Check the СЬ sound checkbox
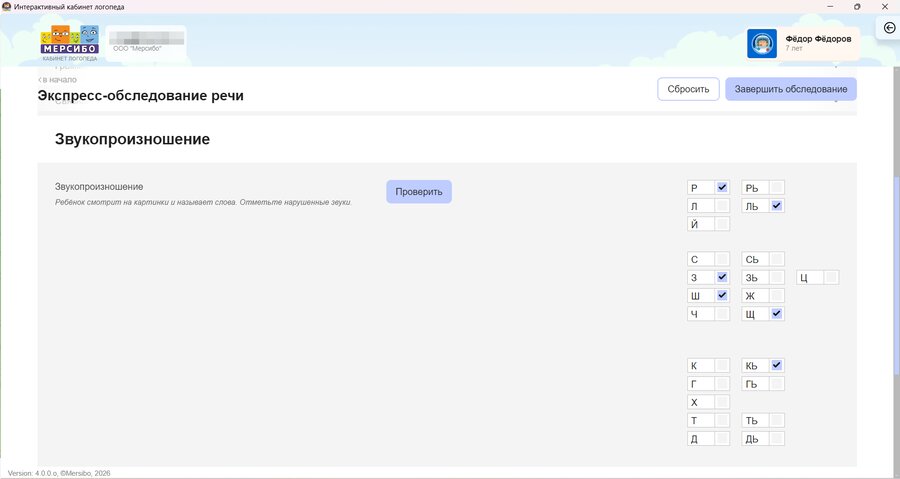This screenshot has height=479, width=900. pyautogui.click(x=777, y=259)
